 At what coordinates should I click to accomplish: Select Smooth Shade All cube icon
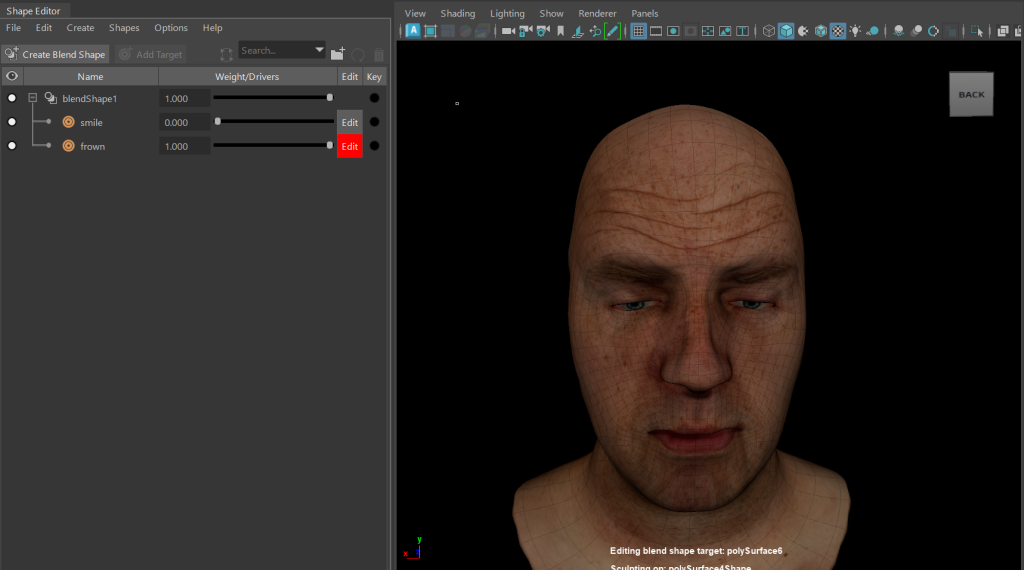click(786, 31)
